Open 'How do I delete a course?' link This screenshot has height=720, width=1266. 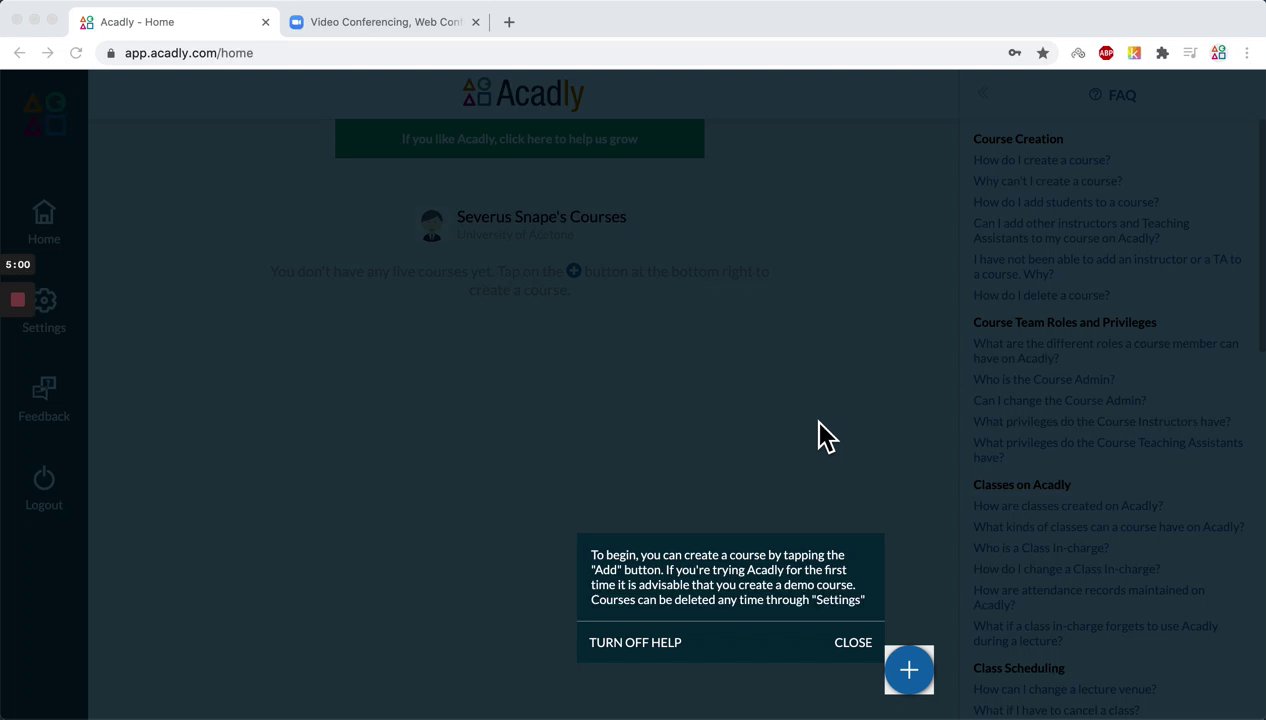point(1041,295)
